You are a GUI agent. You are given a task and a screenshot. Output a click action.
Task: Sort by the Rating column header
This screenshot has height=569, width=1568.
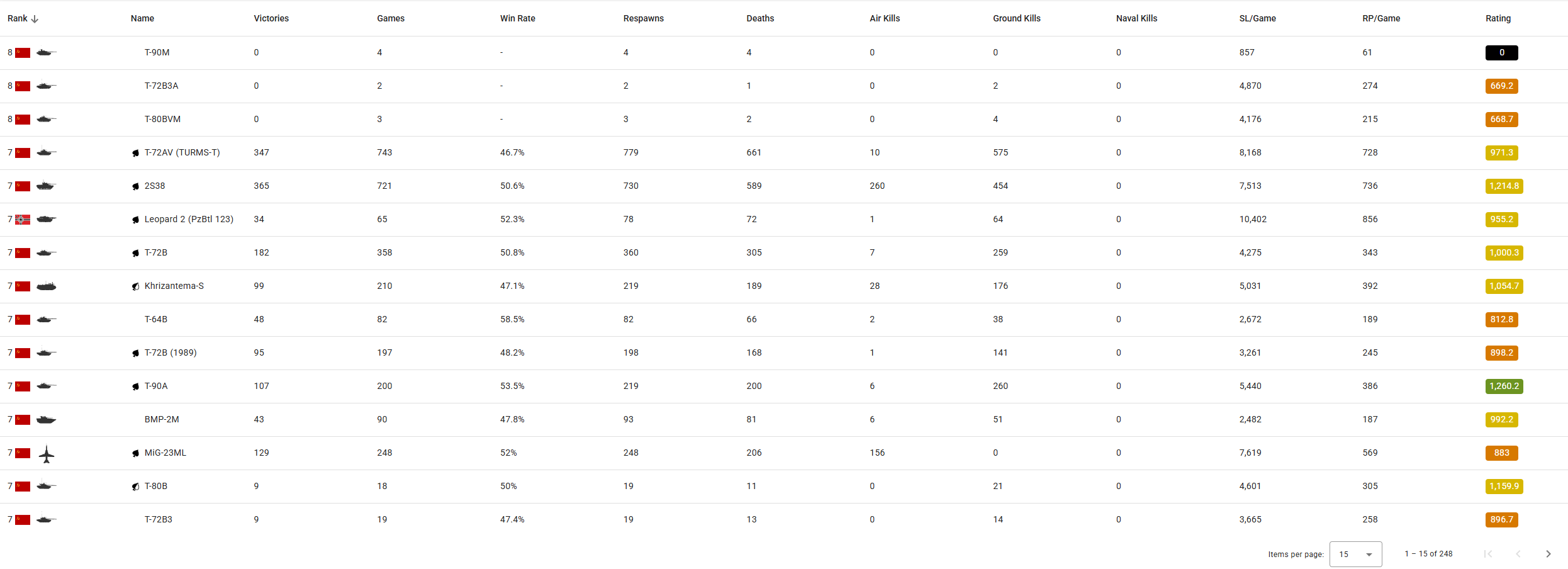(1498, 18)
